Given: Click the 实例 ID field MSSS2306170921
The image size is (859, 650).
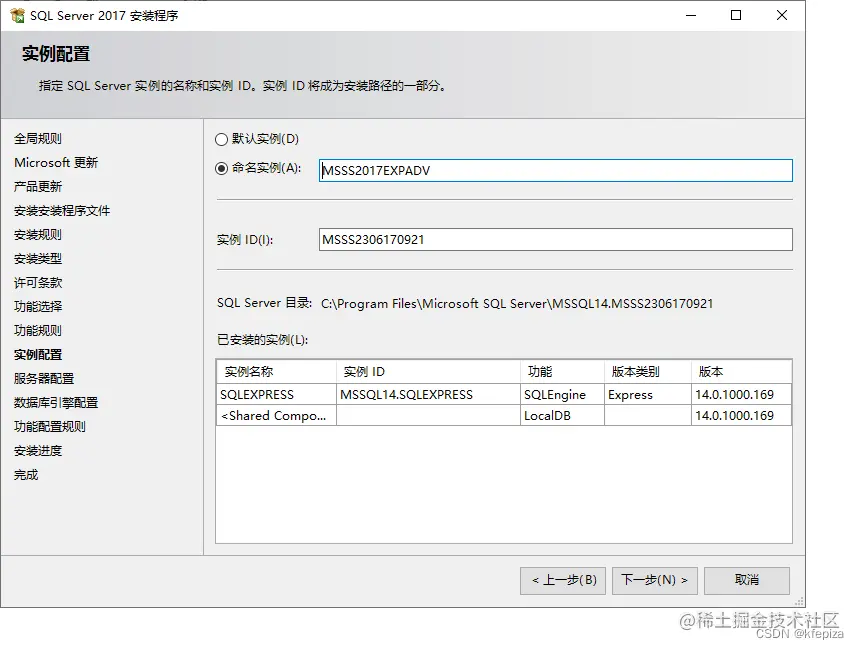Looking at the screenshot, I should [556, 240].
